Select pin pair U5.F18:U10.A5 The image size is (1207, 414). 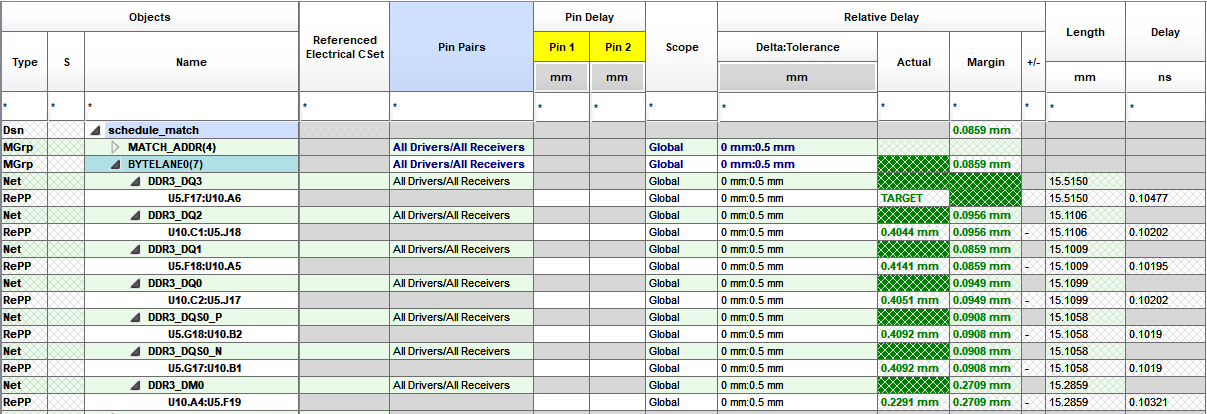pos(204,266)
